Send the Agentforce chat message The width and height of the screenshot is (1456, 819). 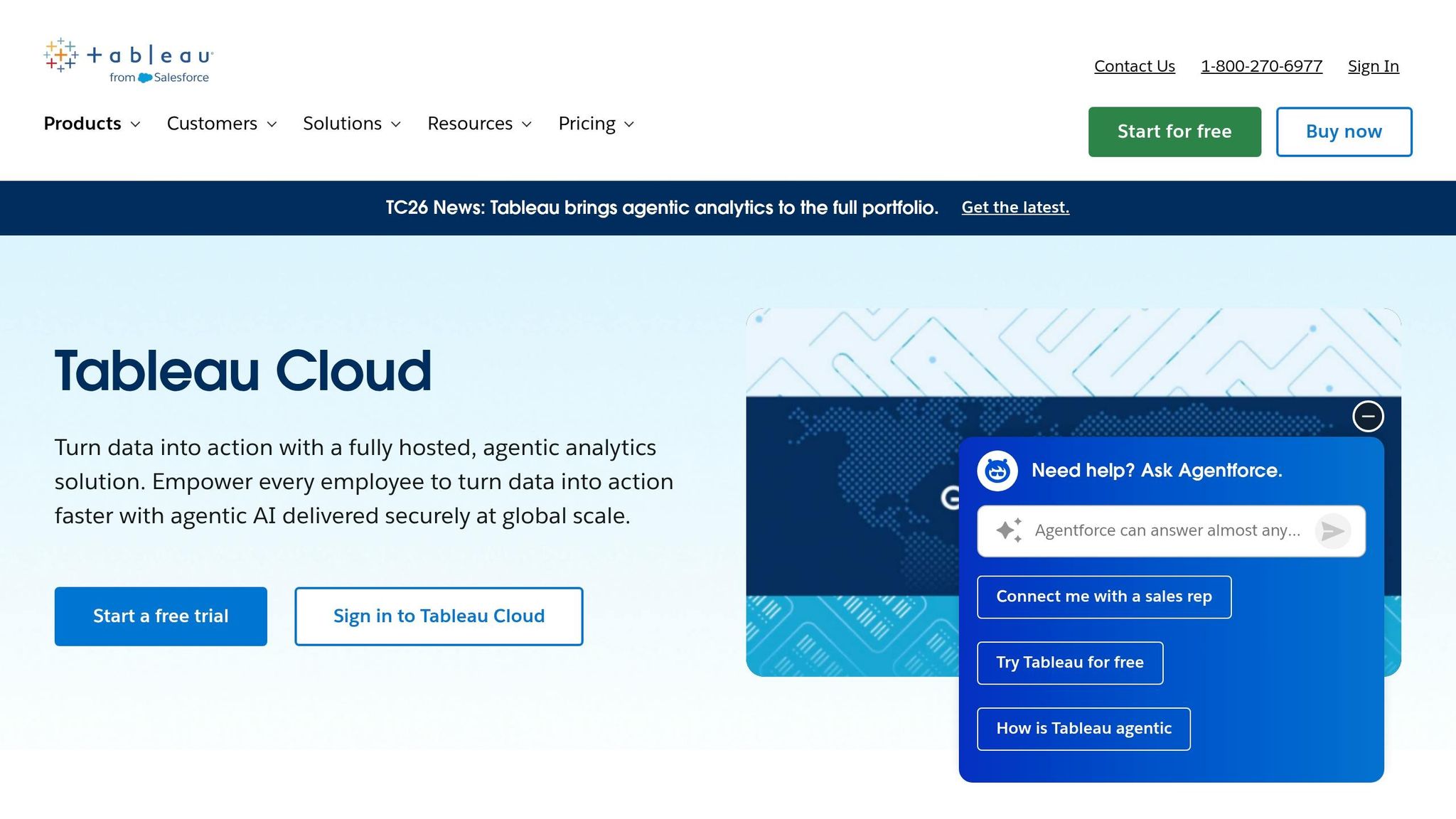tap(1332, 531)
